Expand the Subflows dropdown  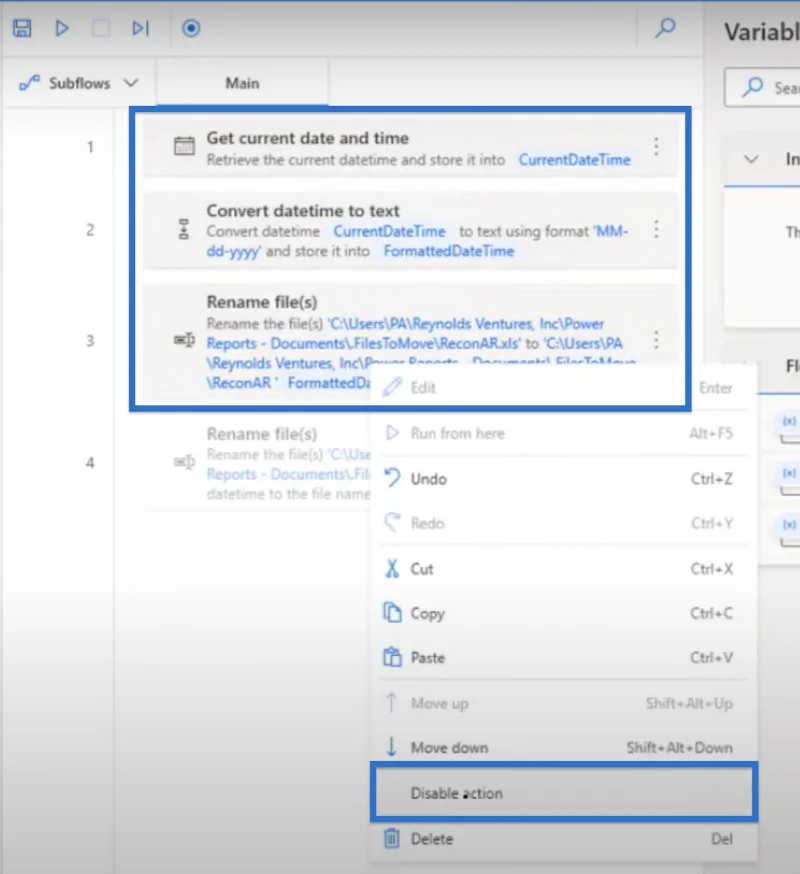click(x=79, y=84)
